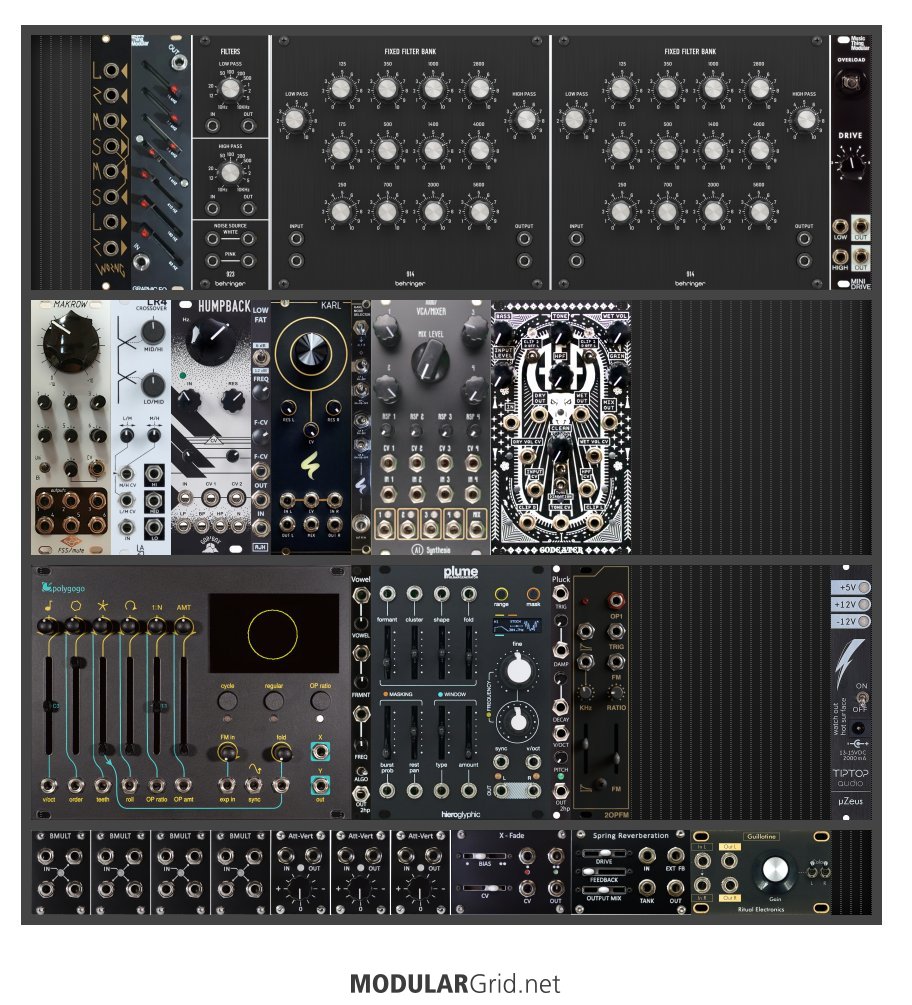
Task: Click the 2OPFM RATIO knob
Action: tap(616, 692)
